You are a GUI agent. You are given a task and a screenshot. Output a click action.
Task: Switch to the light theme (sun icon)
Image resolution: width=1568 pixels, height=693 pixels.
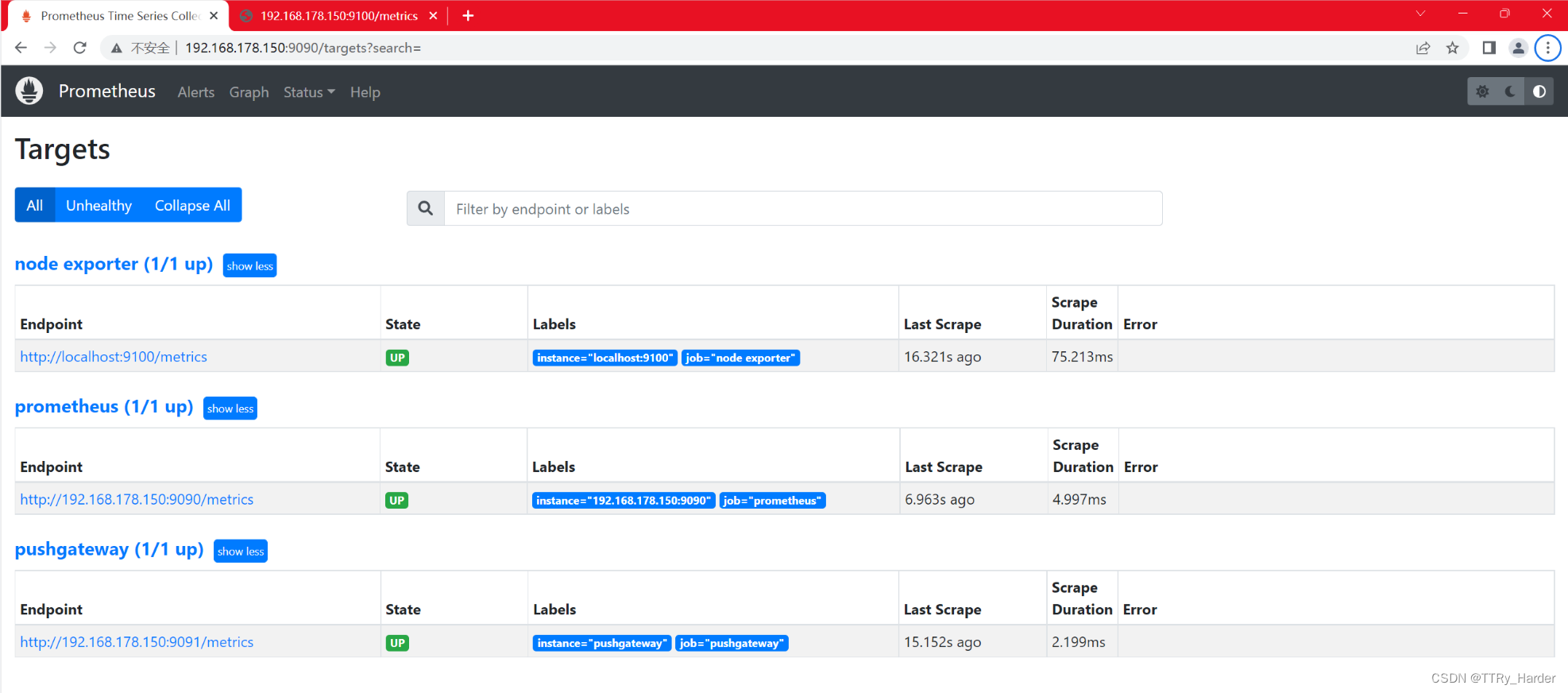(1482, 91)
